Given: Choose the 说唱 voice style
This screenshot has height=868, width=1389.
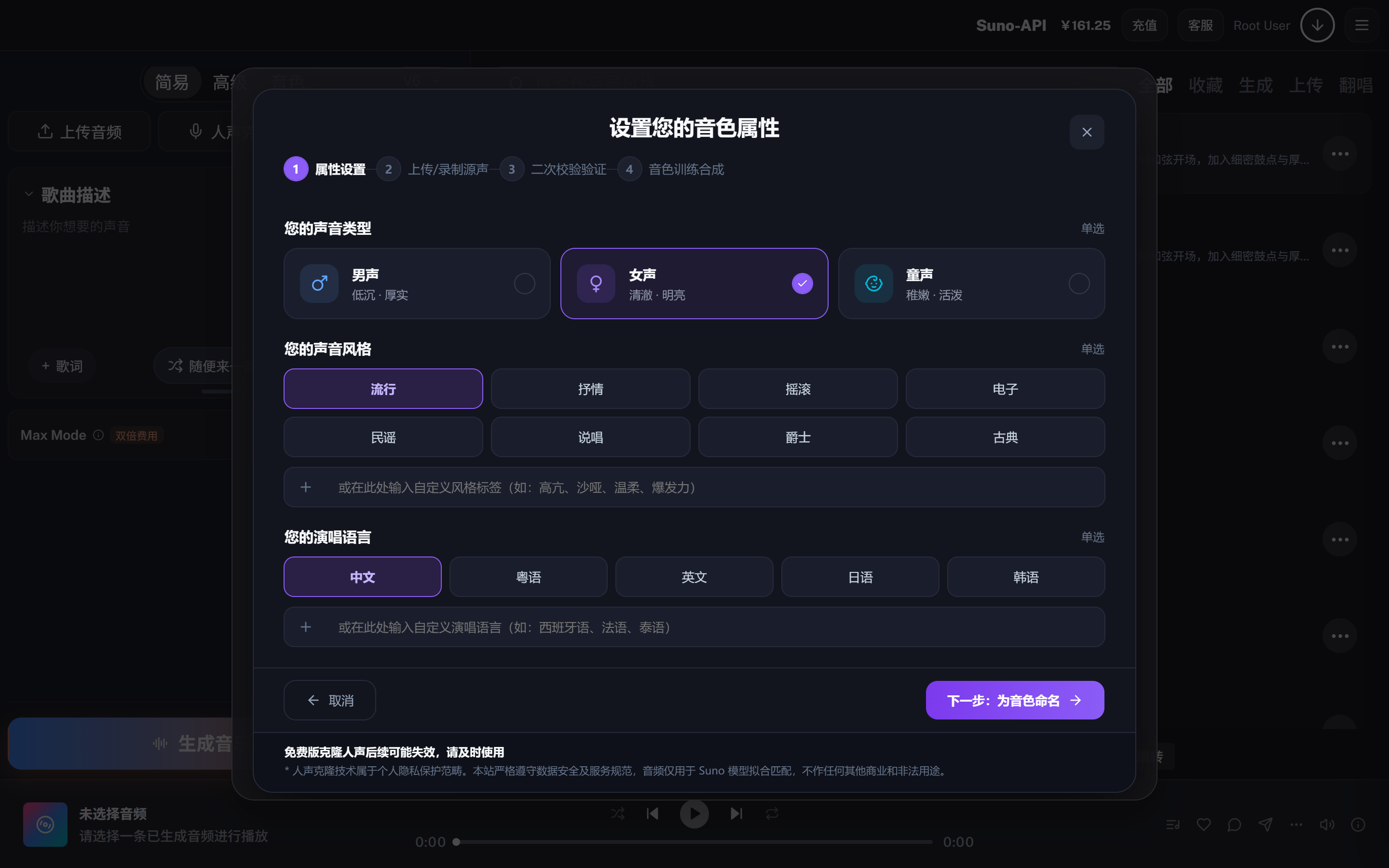Looking at the screenshot, I should click(591, 437).
